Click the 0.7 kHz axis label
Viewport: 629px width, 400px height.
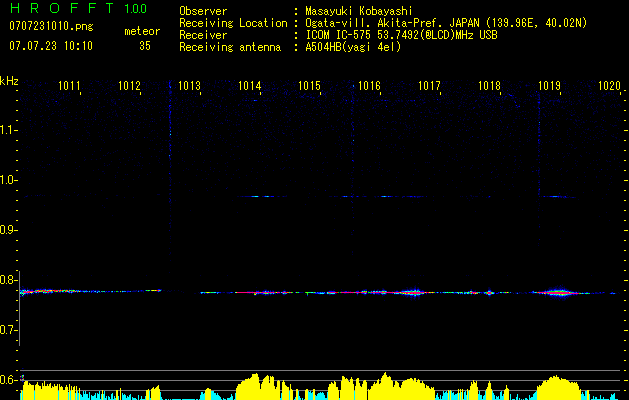point(7,330)
